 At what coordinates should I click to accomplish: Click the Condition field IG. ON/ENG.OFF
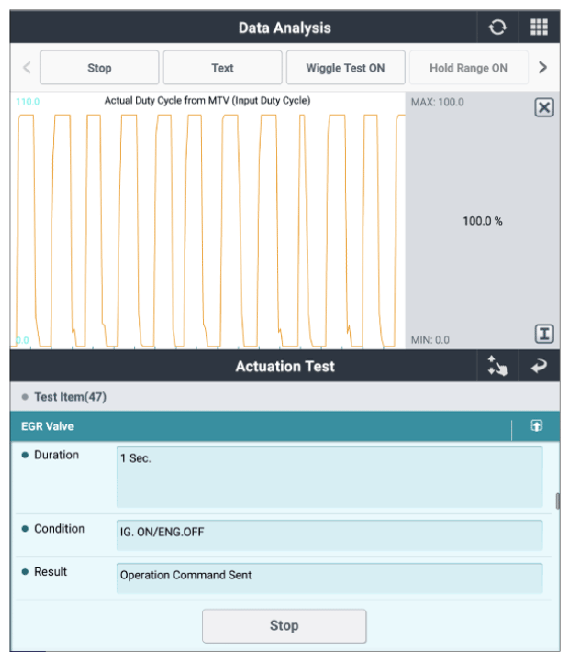[330, 535]
